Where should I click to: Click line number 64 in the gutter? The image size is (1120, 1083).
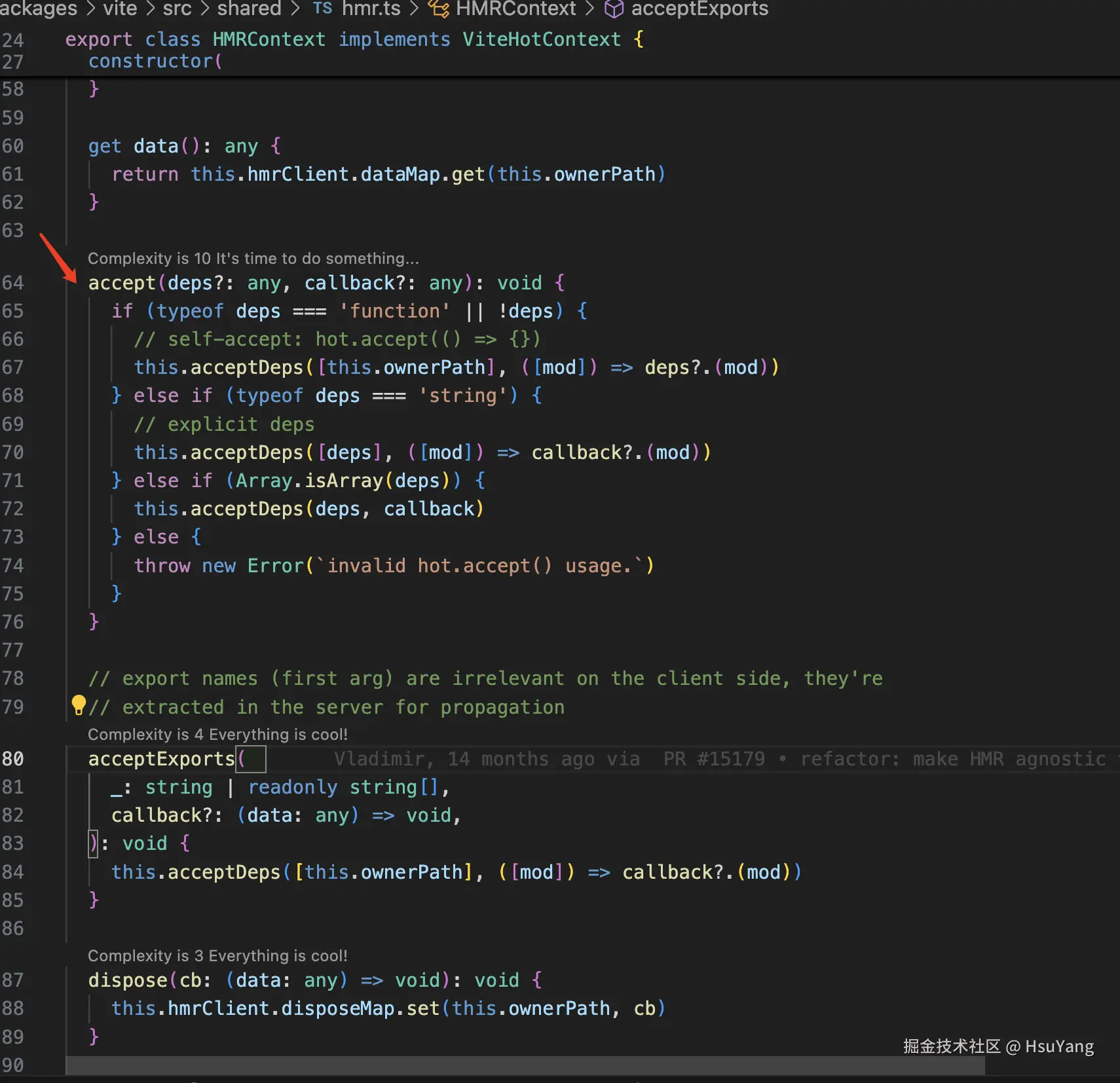[x=13, y=283]
